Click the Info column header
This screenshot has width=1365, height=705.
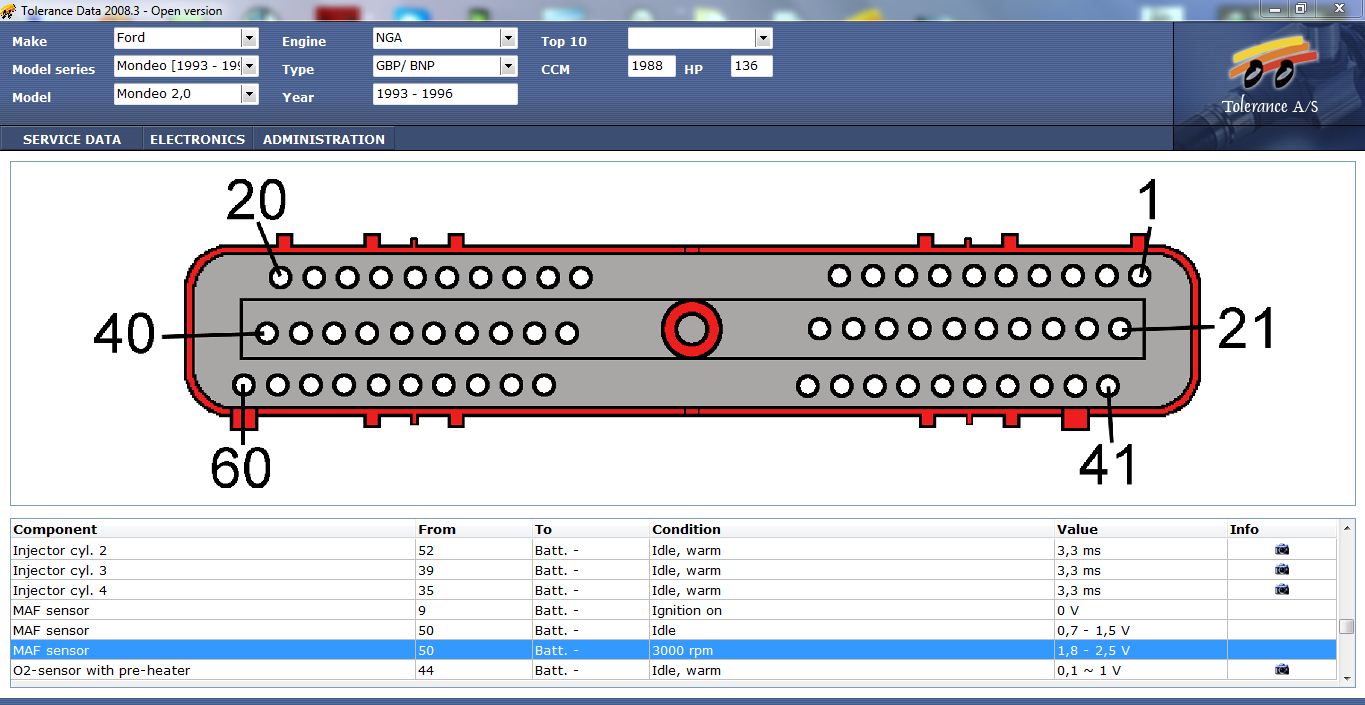[1282, 529]
